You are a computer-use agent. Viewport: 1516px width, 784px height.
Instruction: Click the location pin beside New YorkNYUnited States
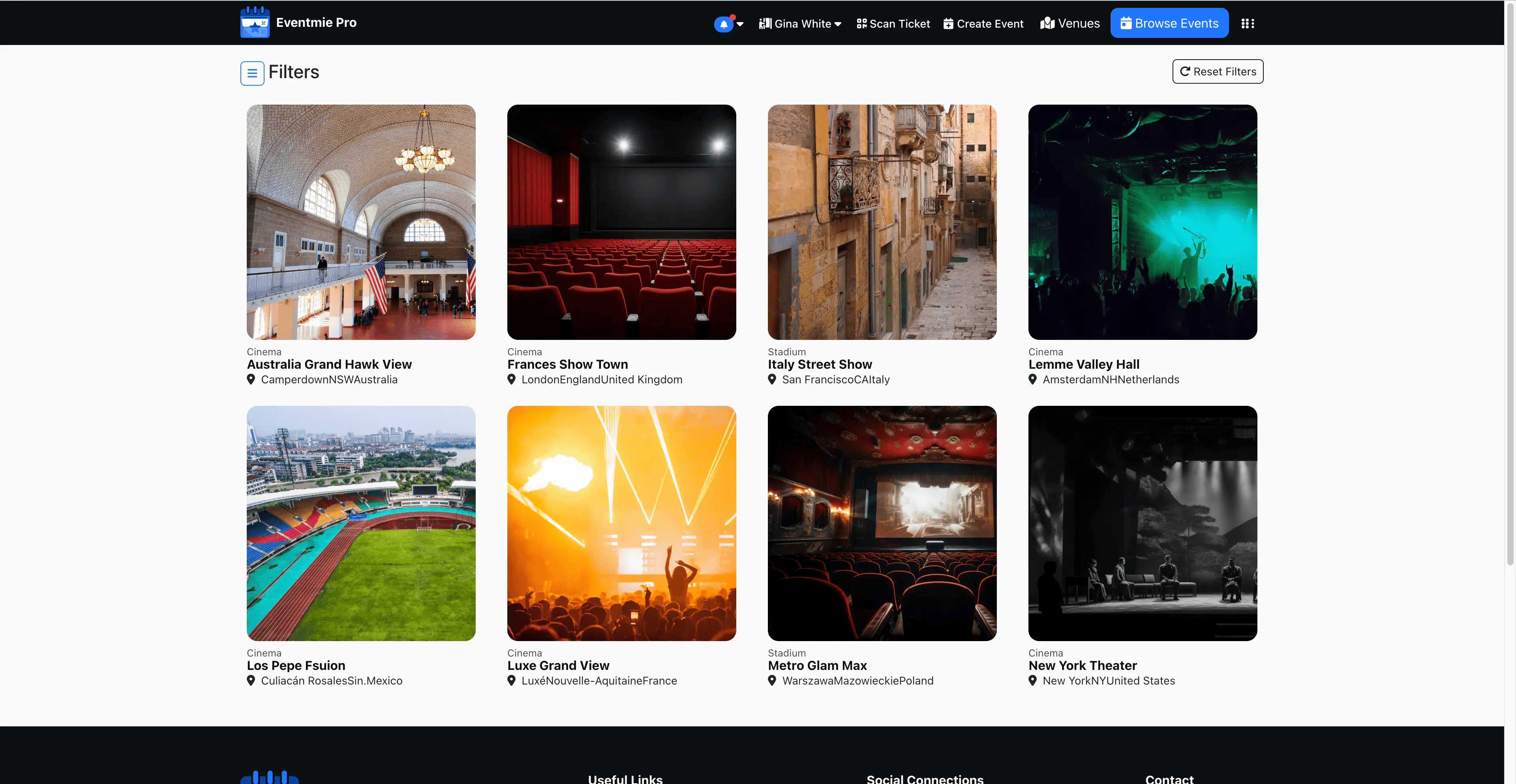tap(1032, 681)
